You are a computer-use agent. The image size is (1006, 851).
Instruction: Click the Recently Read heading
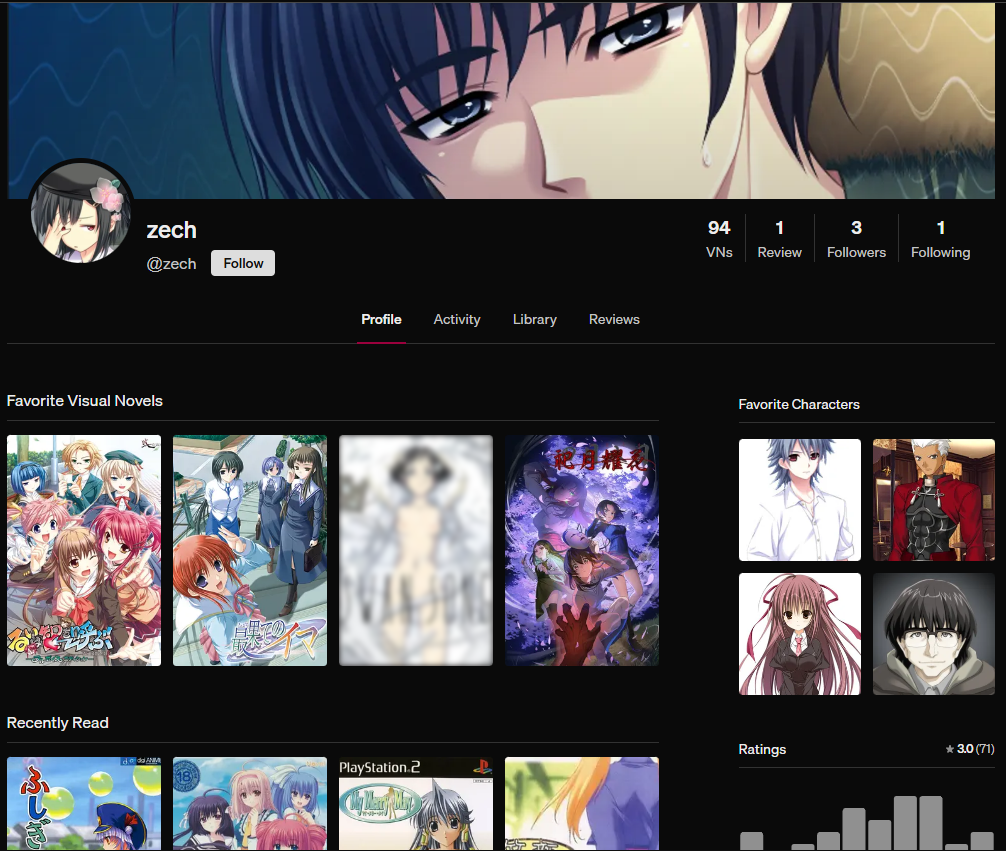58,723
